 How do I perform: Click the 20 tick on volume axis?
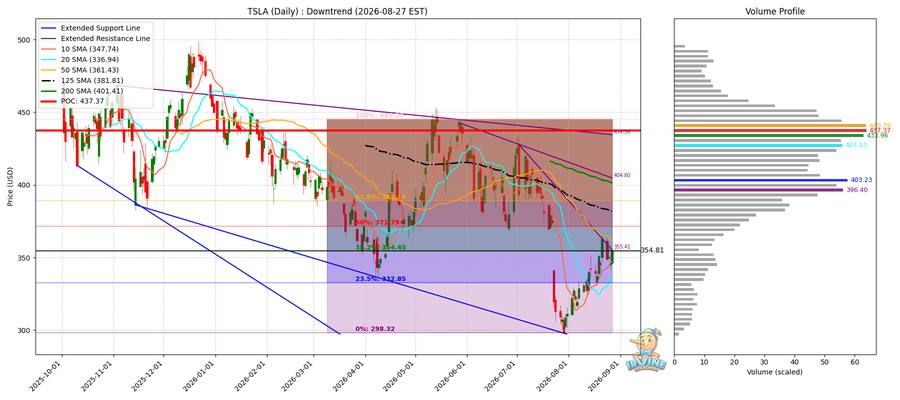(735, 362)
